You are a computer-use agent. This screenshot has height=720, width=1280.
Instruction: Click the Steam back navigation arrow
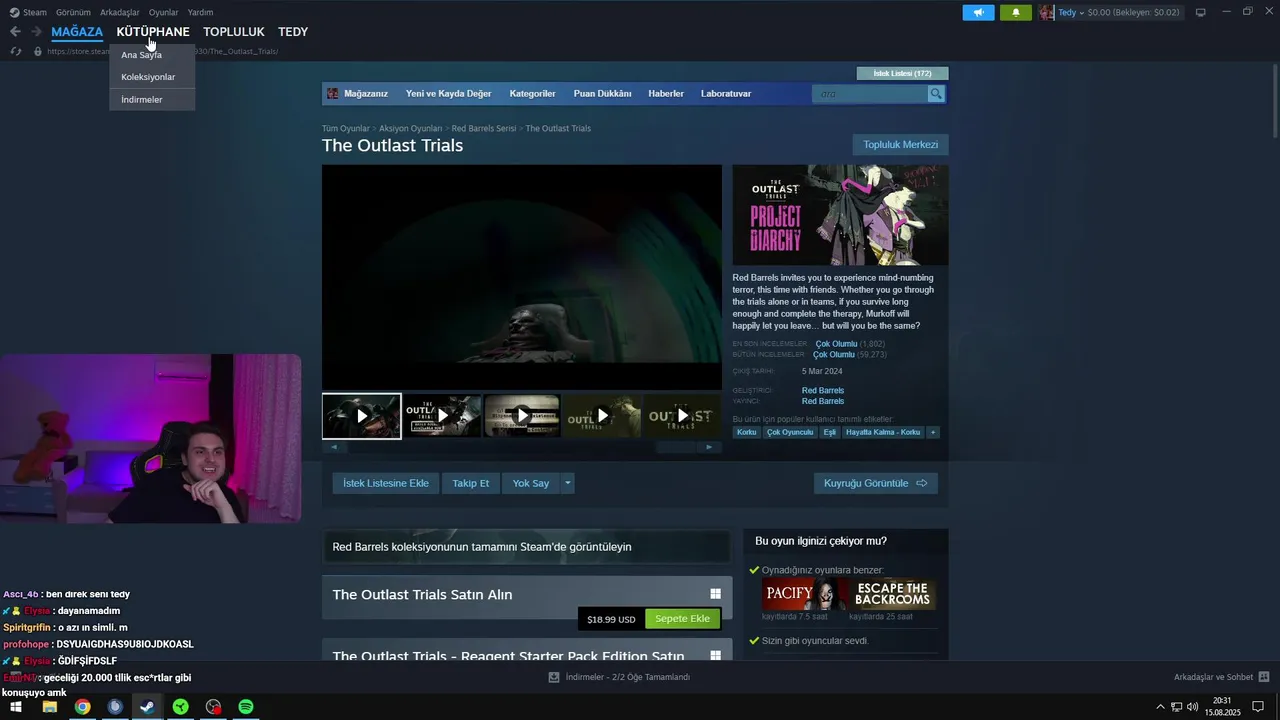point(15,32)
